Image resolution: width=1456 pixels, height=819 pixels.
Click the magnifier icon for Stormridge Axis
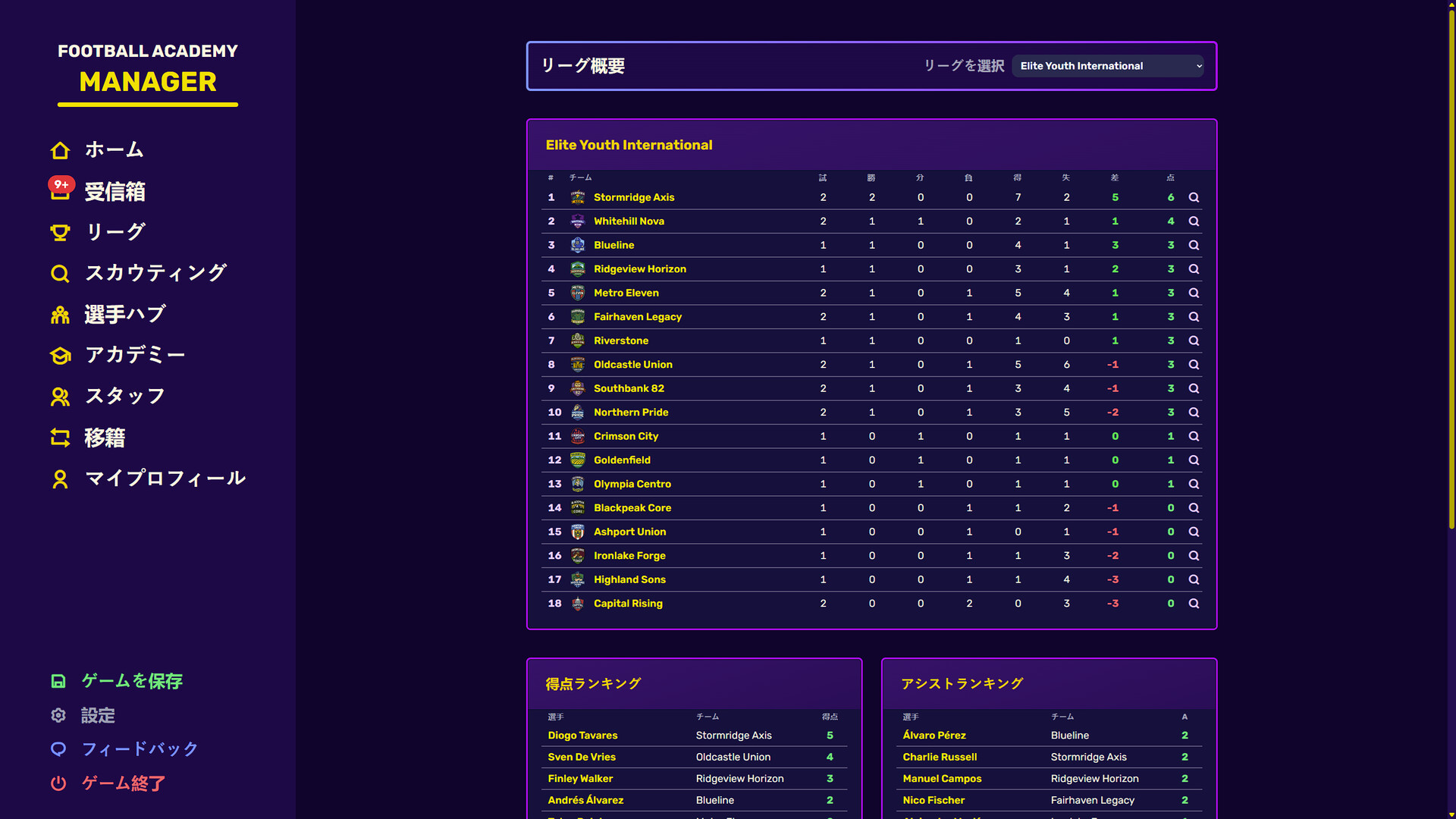[1194, 197]
